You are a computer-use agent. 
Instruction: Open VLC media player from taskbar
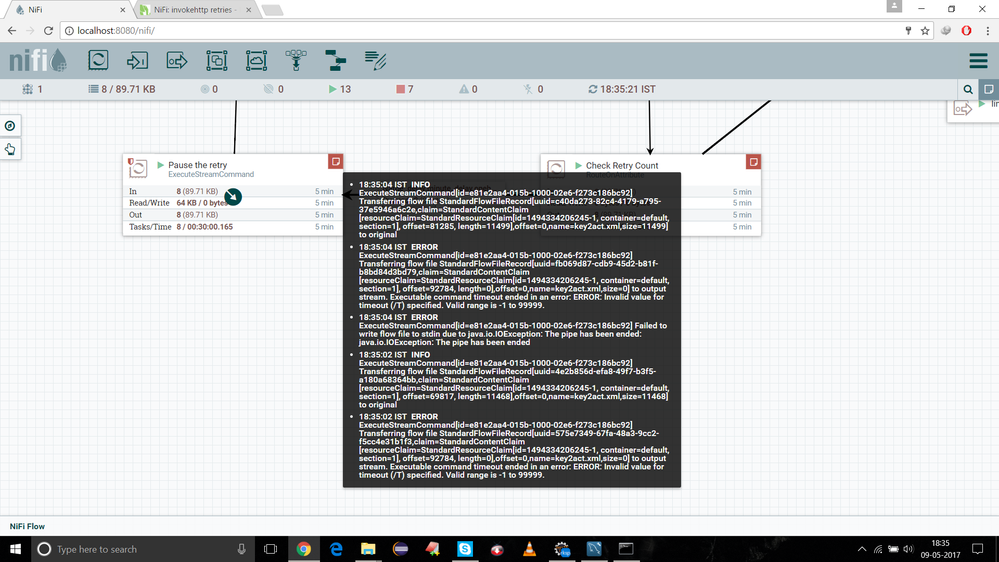pyautogui.click(x=529, y=549)
